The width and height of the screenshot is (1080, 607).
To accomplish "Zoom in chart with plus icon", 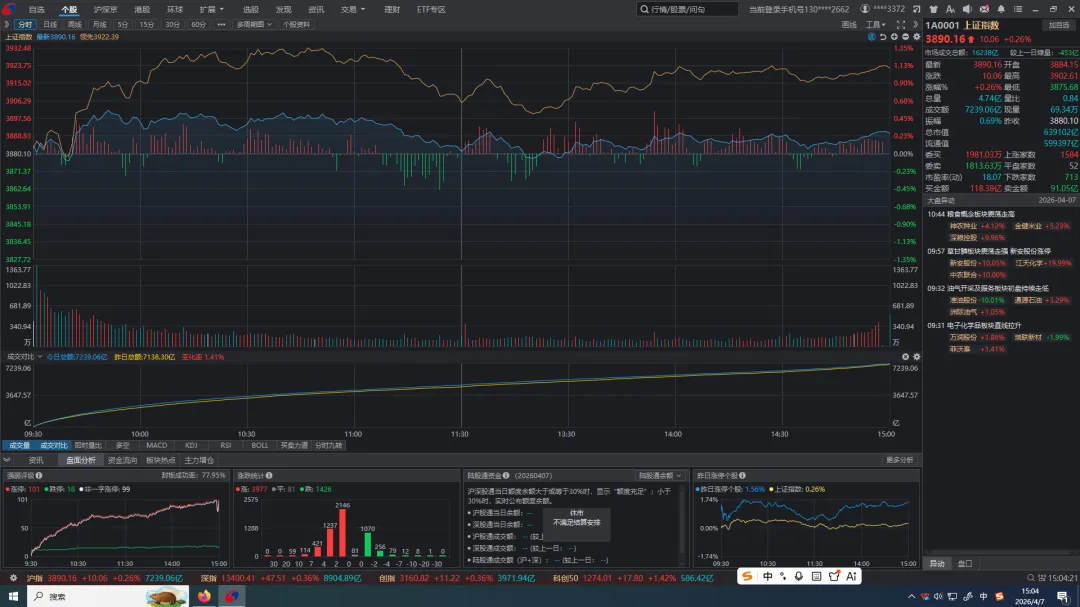I will [894, 37].
